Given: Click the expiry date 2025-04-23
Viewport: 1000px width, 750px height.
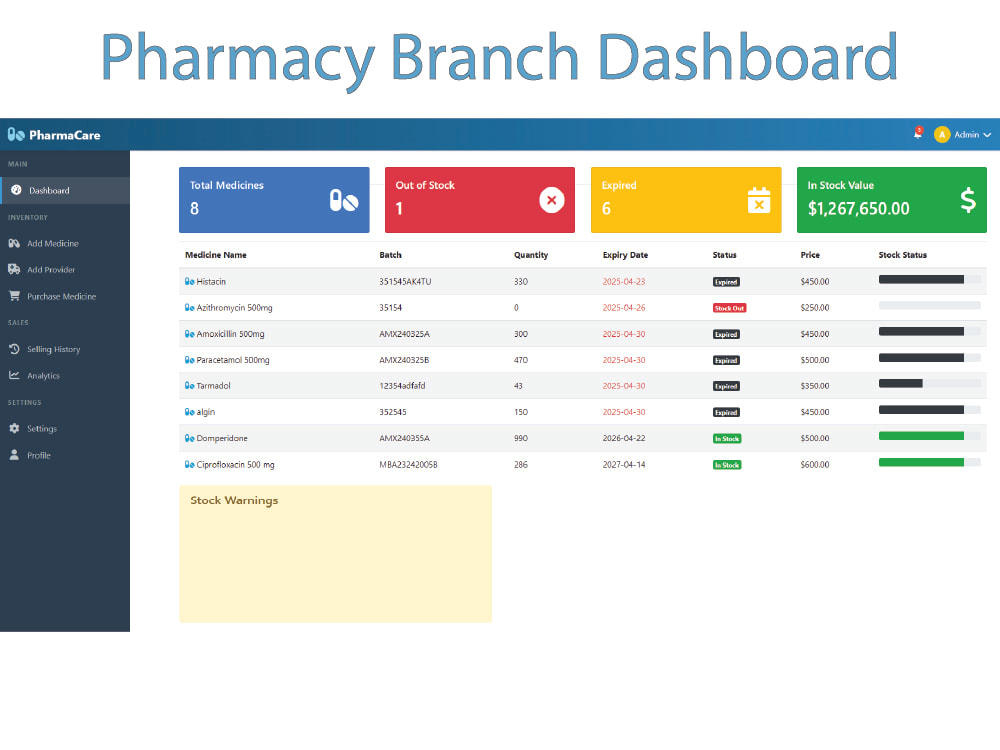Looking at the screenshot, I should (x=624, y=281).
